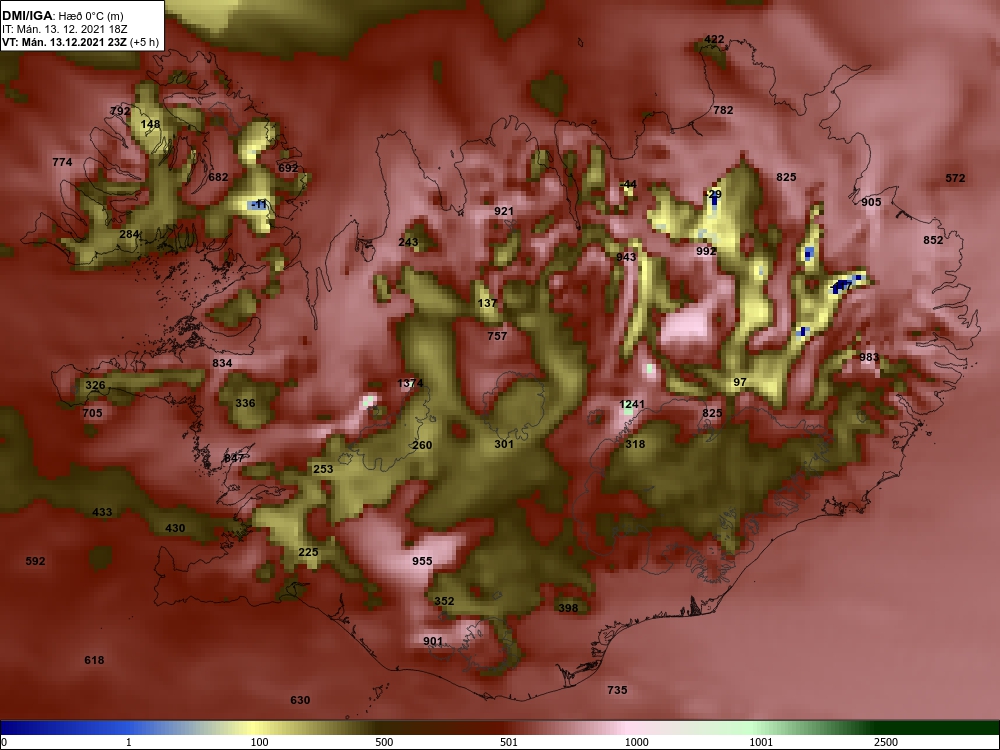The width and height of the screenshot is (1000, 750).
Task: Click the 97 value label
Action: [x=740, y=383]
